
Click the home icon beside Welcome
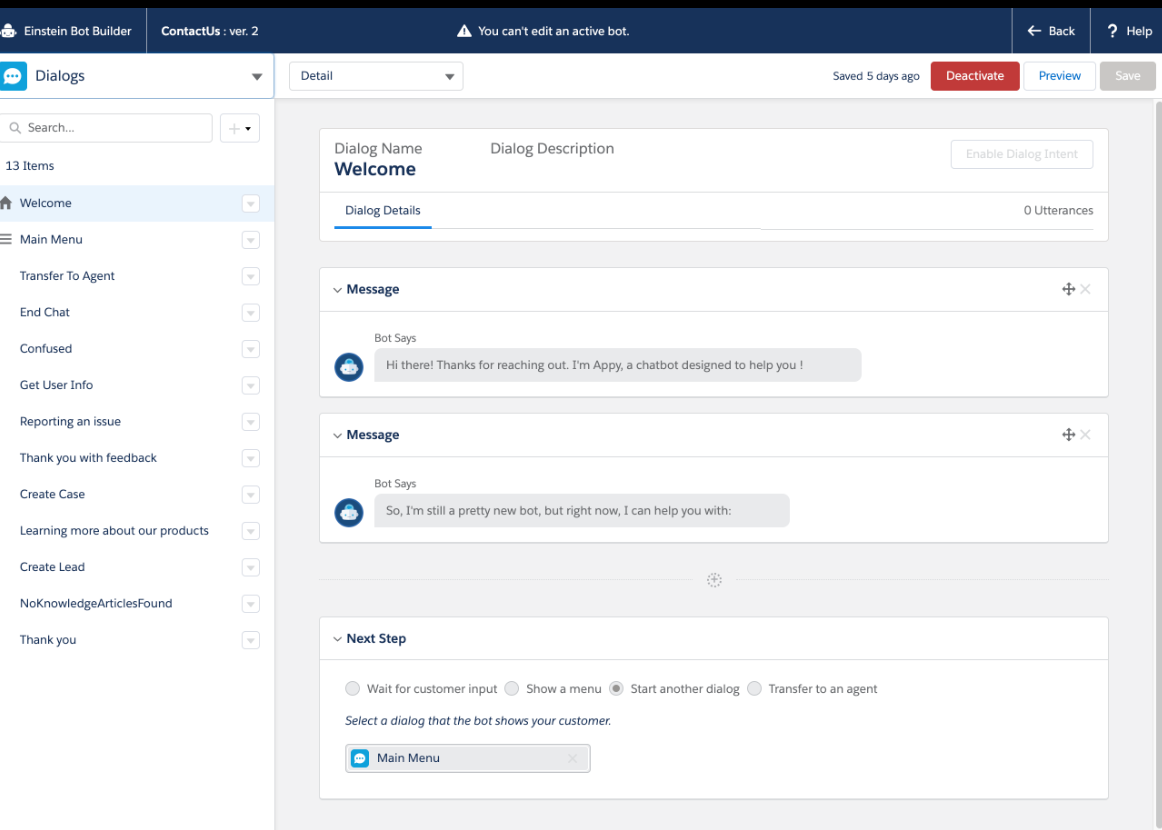[6, 202]
